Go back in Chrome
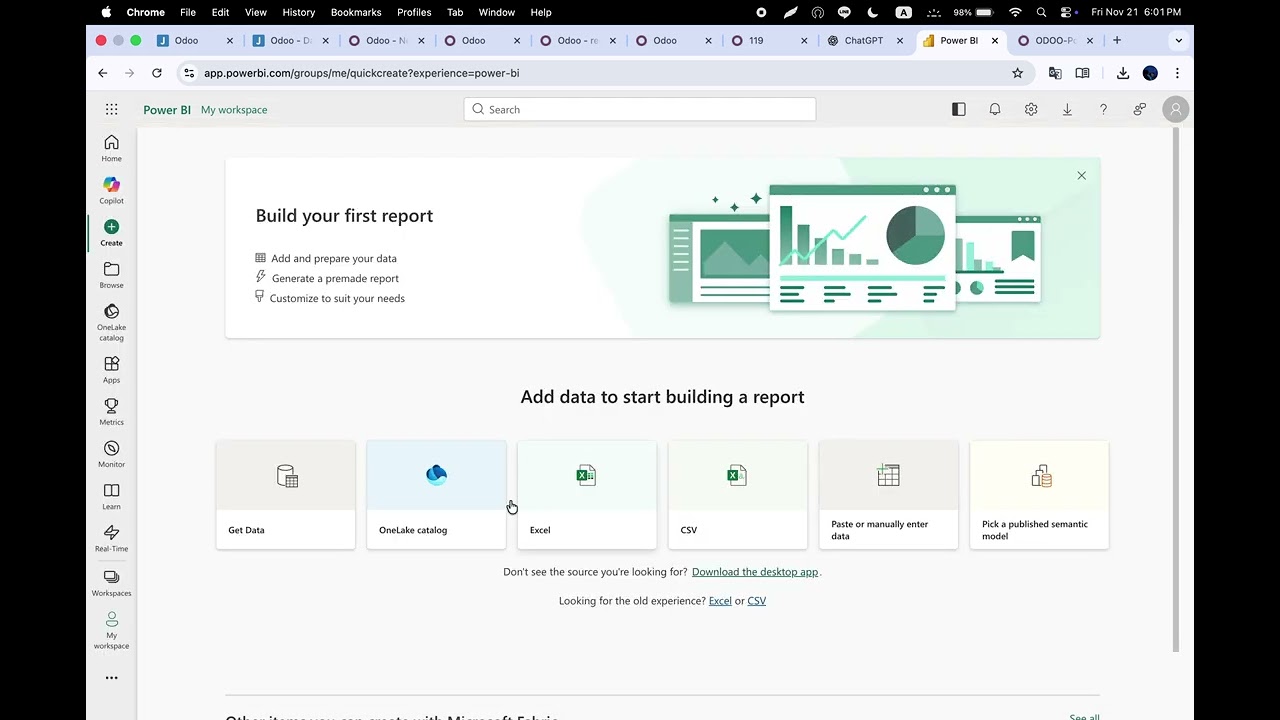The height and width of the screenshot is (720, 1280). coord(103,73)
